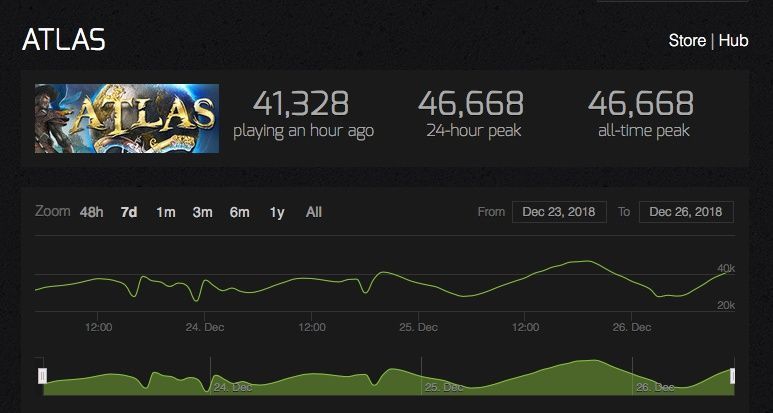The width and height of the screenshot is (773, 413).
Task: Click right range handle on navigator chart
Action: (732, 376)
